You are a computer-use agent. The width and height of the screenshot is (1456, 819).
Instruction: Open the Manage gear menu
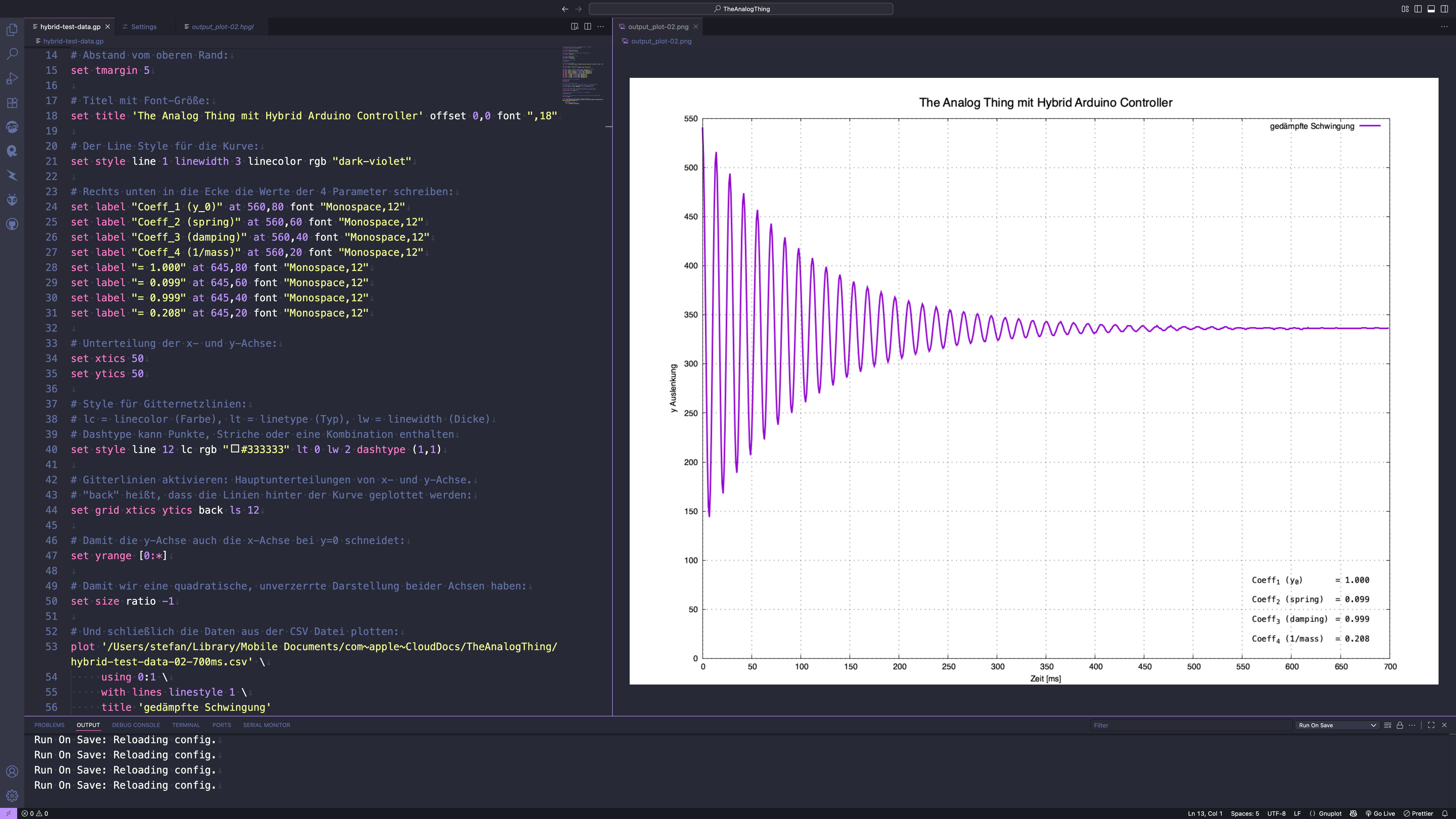(12, 796)
